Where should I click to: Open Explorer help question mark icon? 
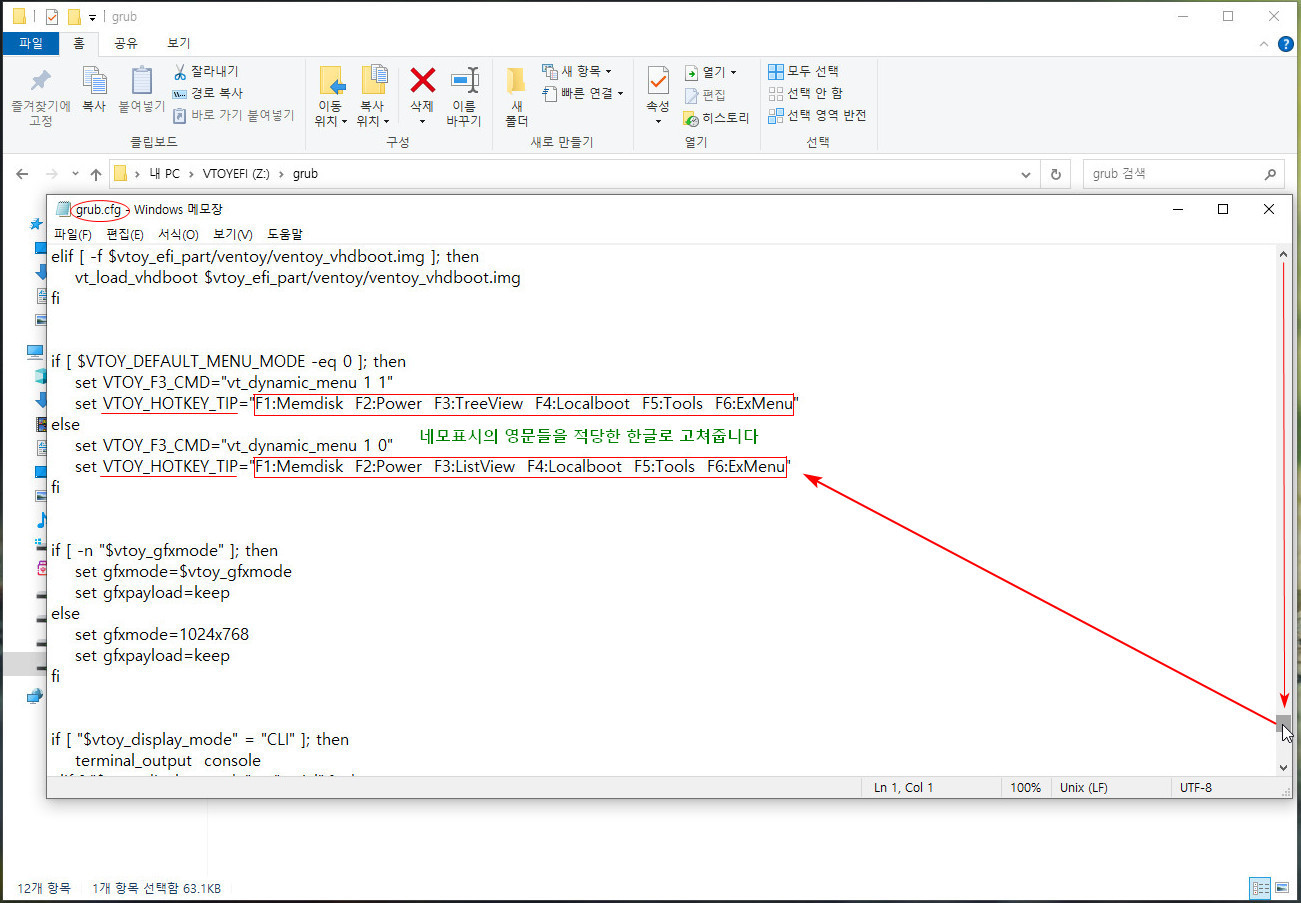1286,44
